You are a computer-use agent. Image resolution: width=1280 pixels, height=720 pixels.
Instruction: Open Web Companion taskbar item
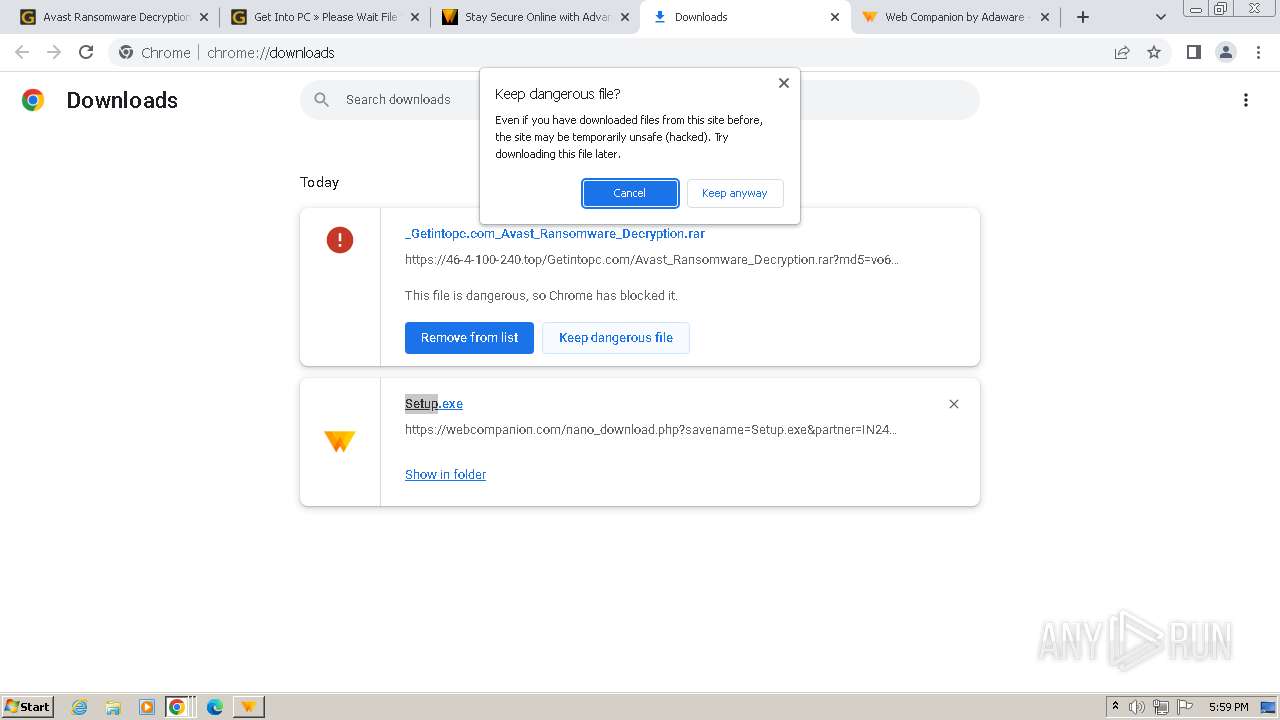248,707
